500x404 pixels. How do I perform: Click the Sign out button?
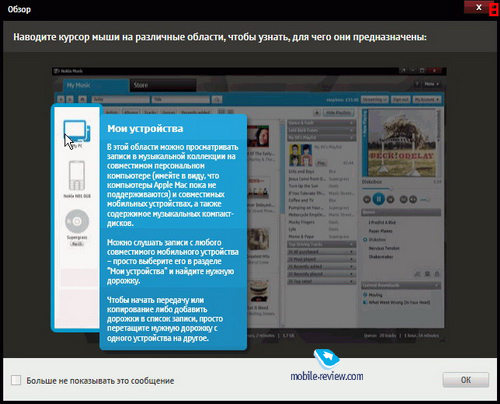(400, 99)
